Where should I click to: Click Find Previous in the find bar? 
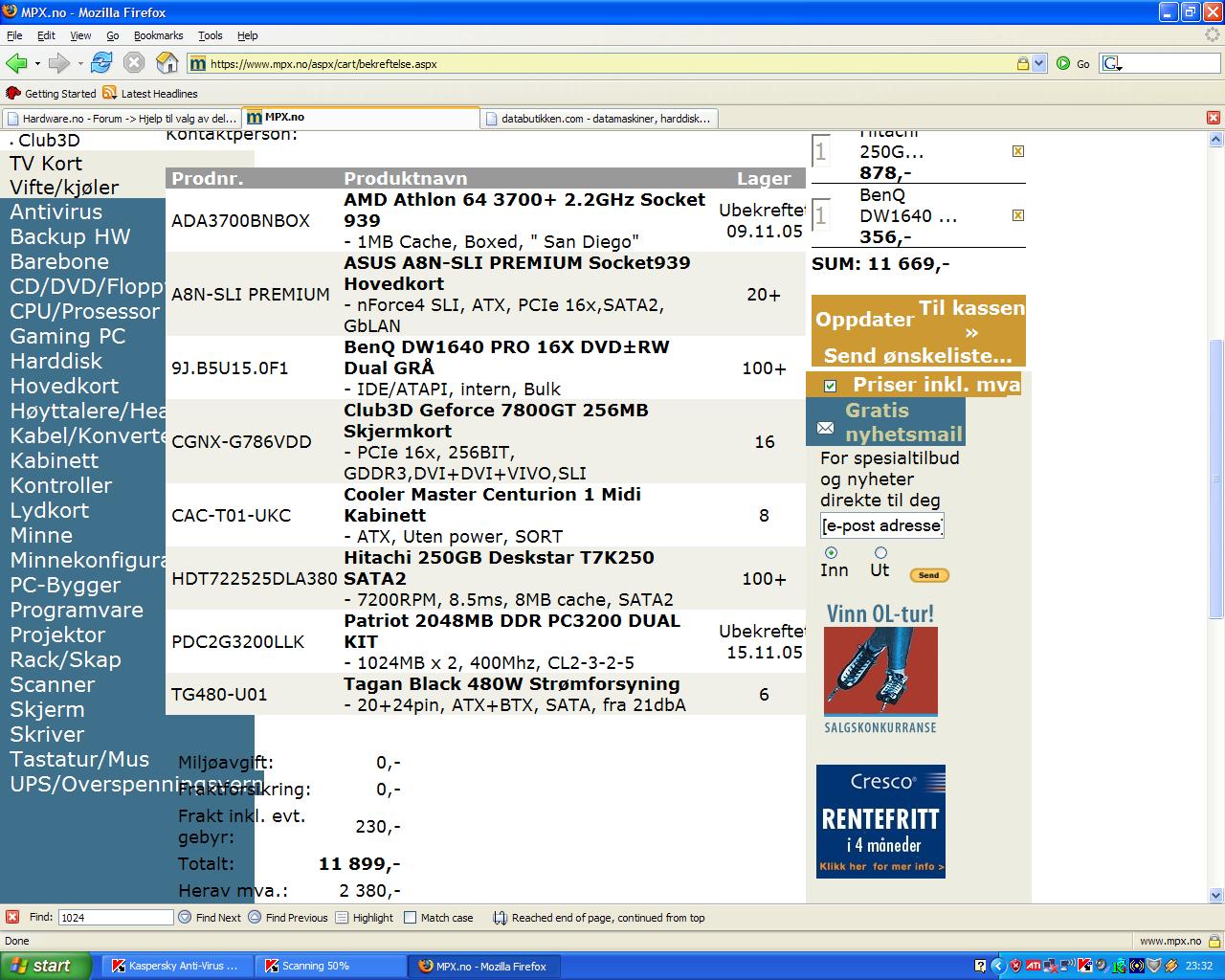288,917
